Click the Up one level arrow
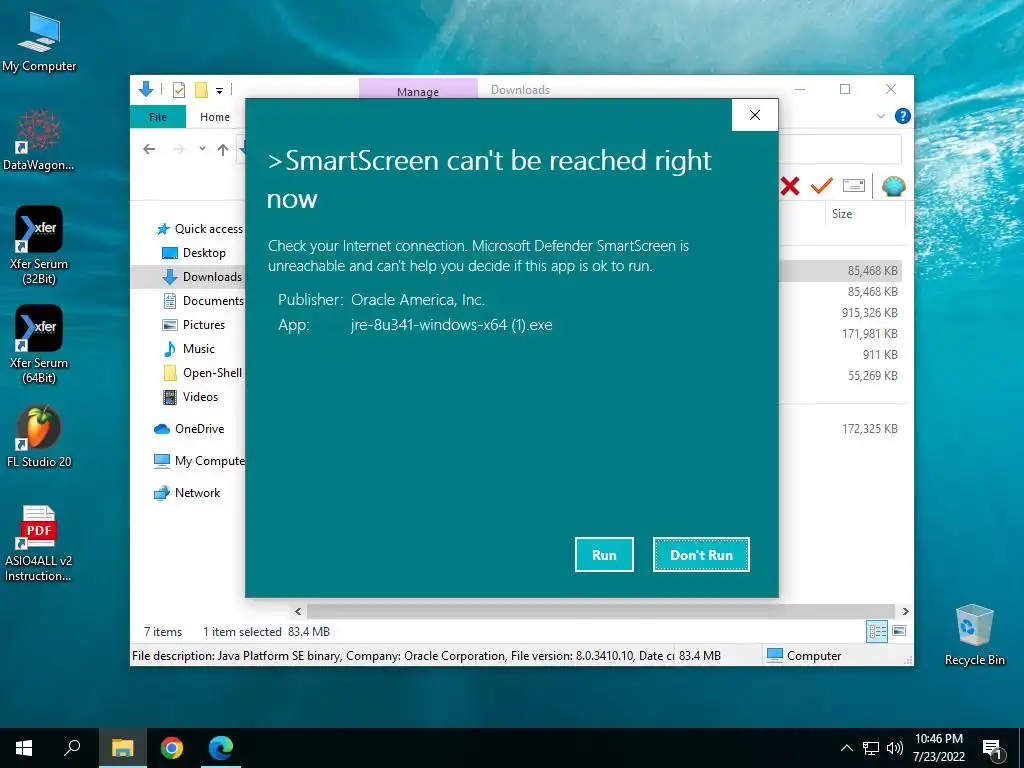Image resolution: width=1024 pixels, height=768 pixels. (x=223, y=150)
